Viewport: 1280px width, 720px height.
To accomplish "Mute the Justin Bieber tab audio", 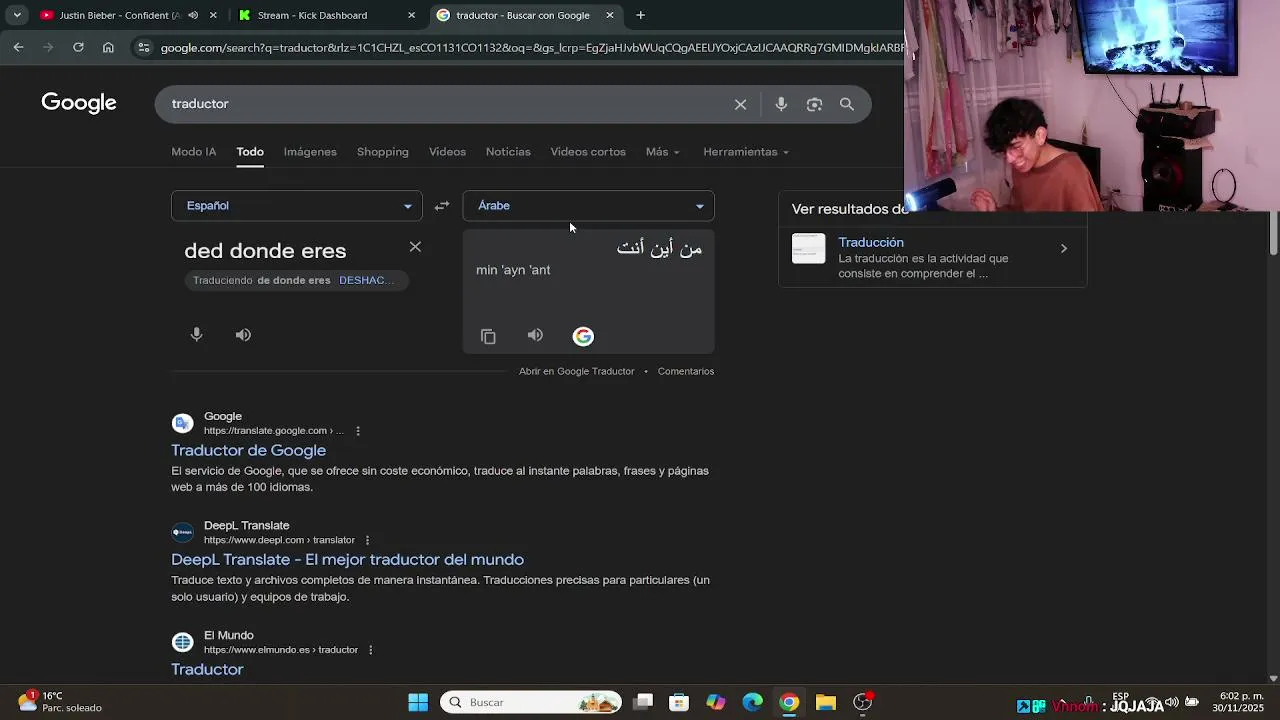I will tap(193, 15).
